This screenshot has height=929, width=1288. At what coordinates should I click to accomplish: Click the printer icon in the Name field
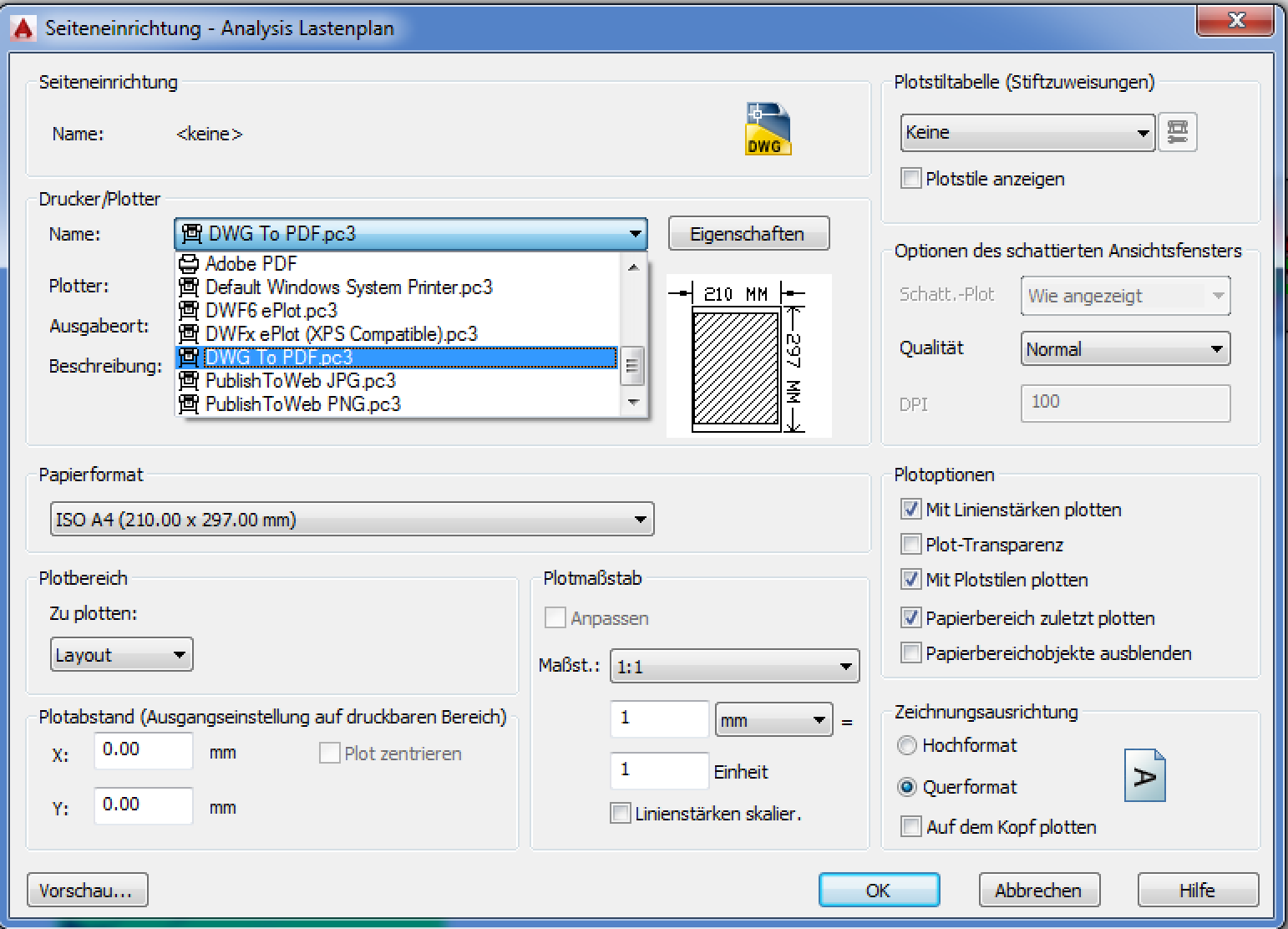pyautogui.click(x=191, y=234)
